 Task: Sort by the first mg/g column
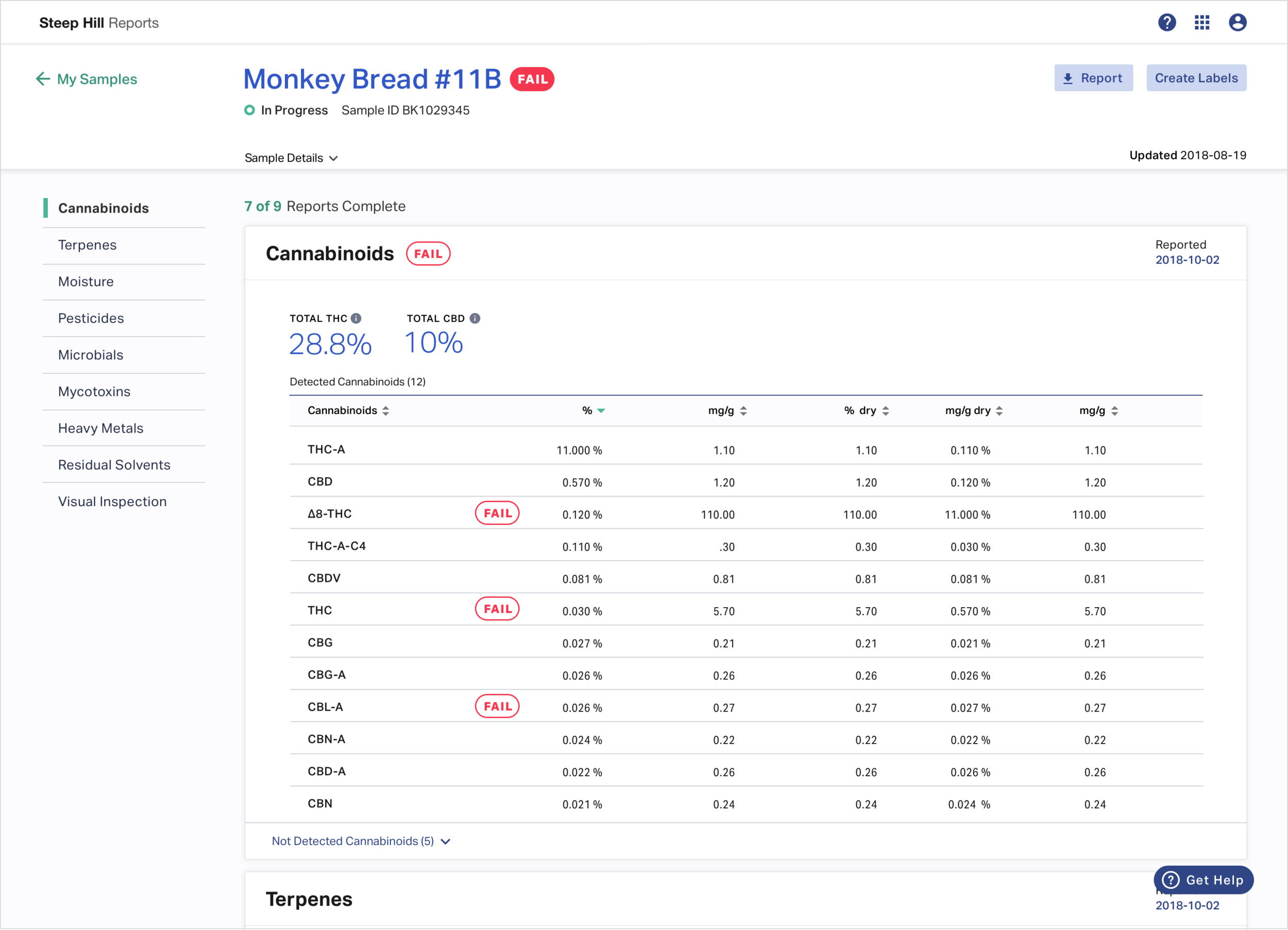tap(743, 410)
